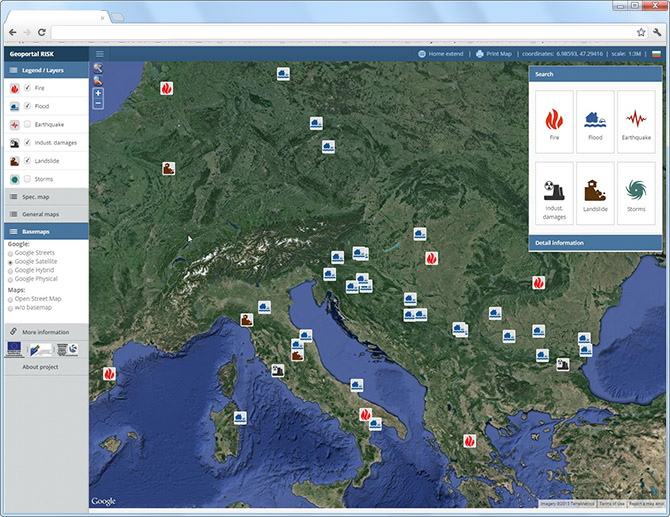Select w/o basemap radio option

click(x=10, y=308)
